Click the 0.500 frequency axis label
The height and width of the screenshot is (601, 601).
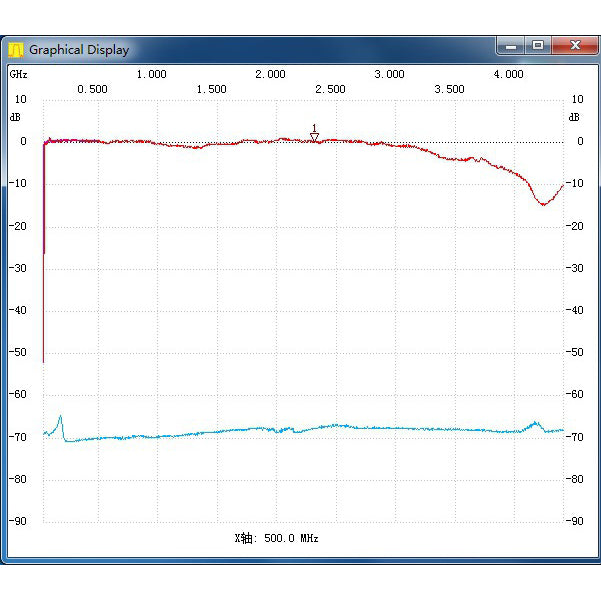click(92, 89)
